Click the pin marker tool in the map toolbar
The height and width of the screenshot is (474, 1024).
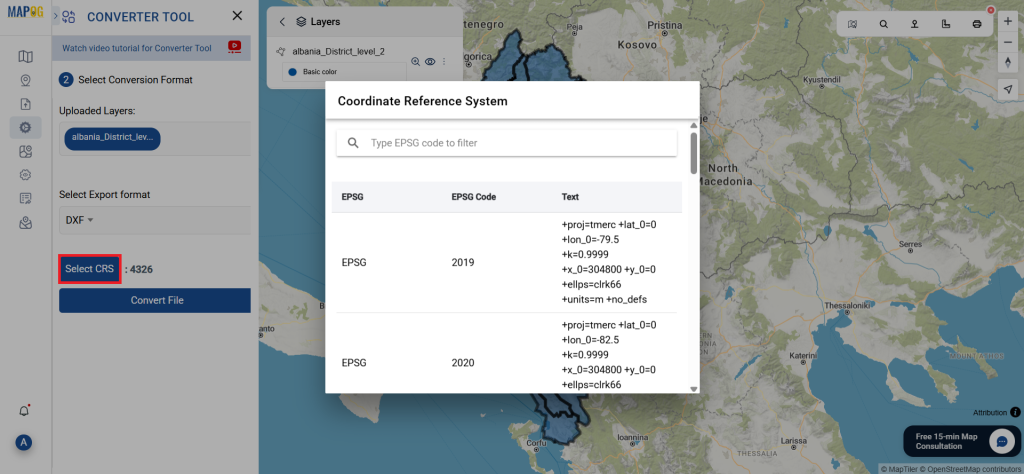[x=915, y=24]
